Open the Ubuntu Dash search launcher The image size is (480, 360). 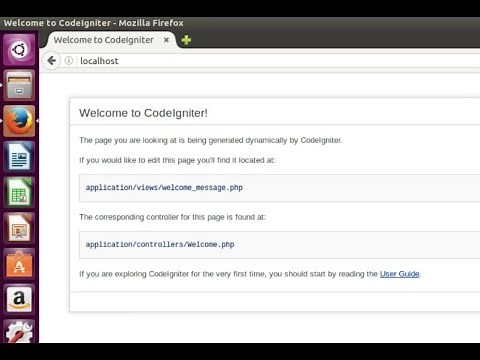[19, 50]
